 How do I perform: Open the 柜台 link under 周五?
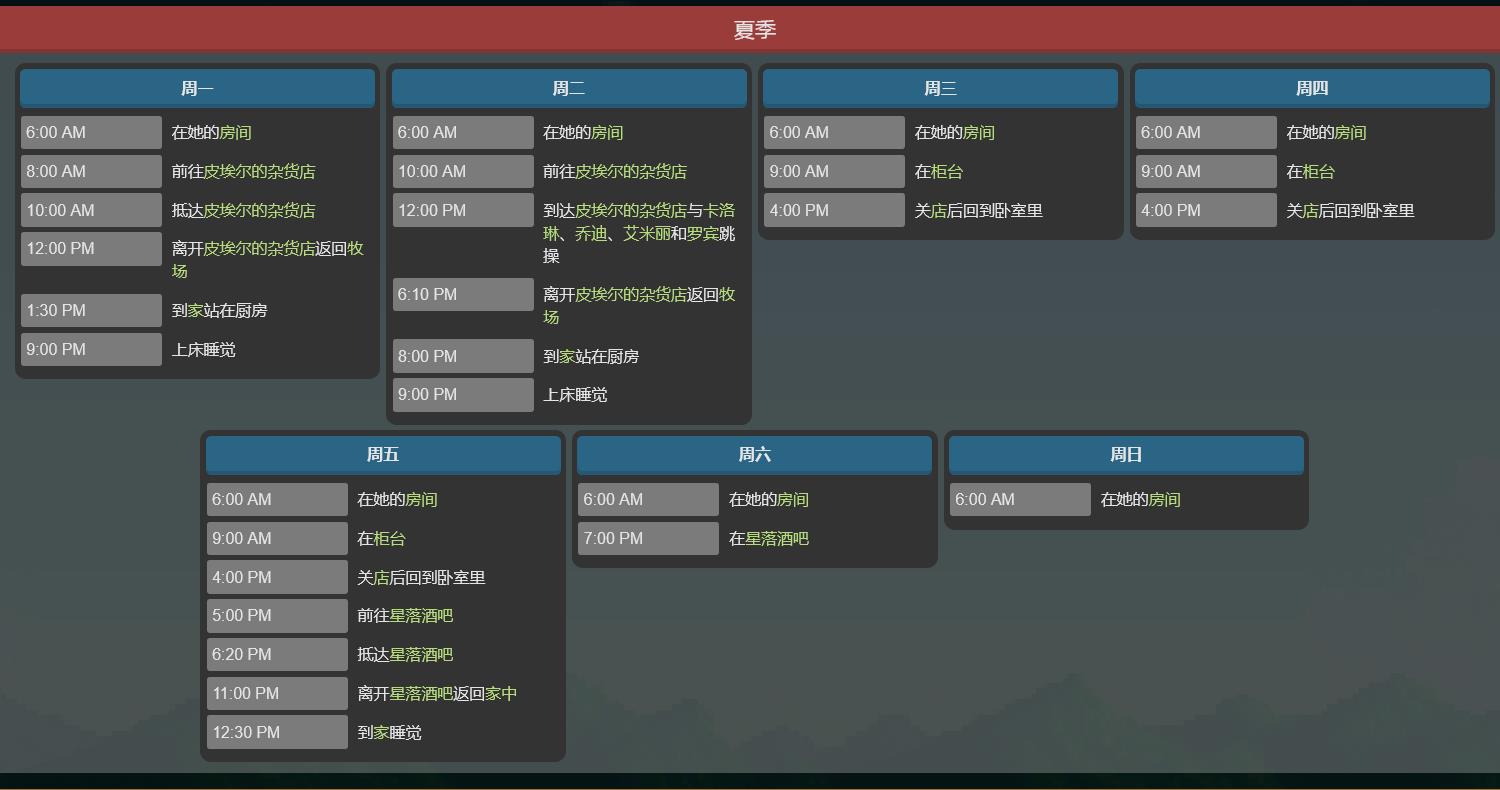(x=390, y=538)
